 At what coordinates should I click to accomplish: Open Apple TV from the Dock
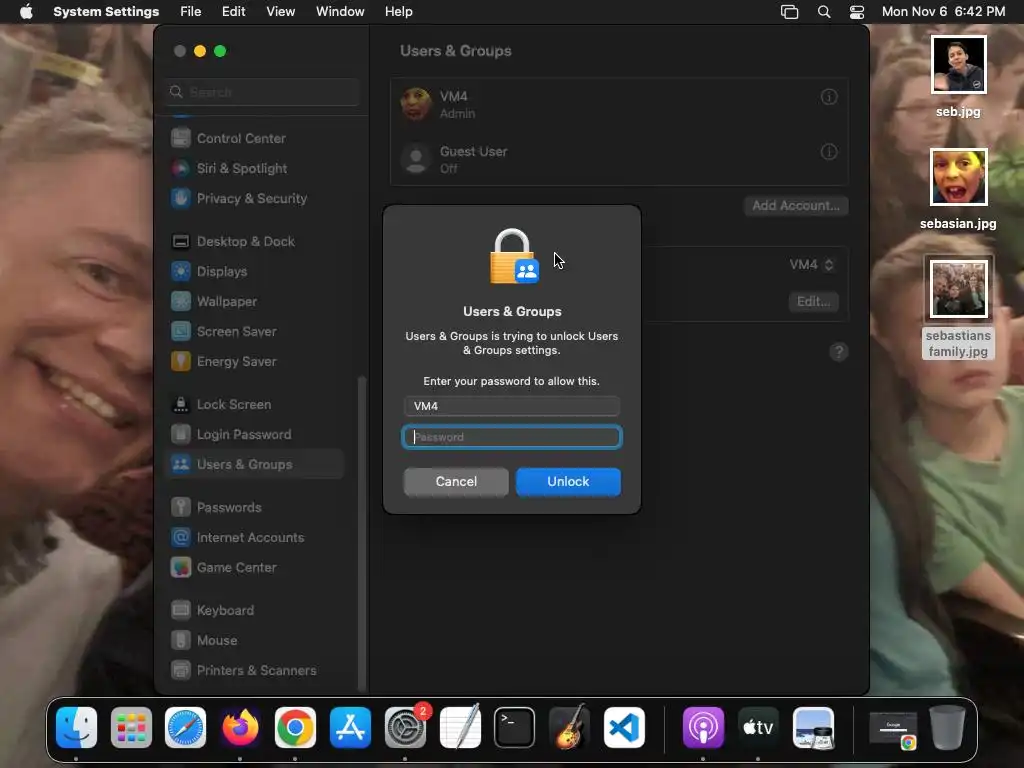point(758,728)
